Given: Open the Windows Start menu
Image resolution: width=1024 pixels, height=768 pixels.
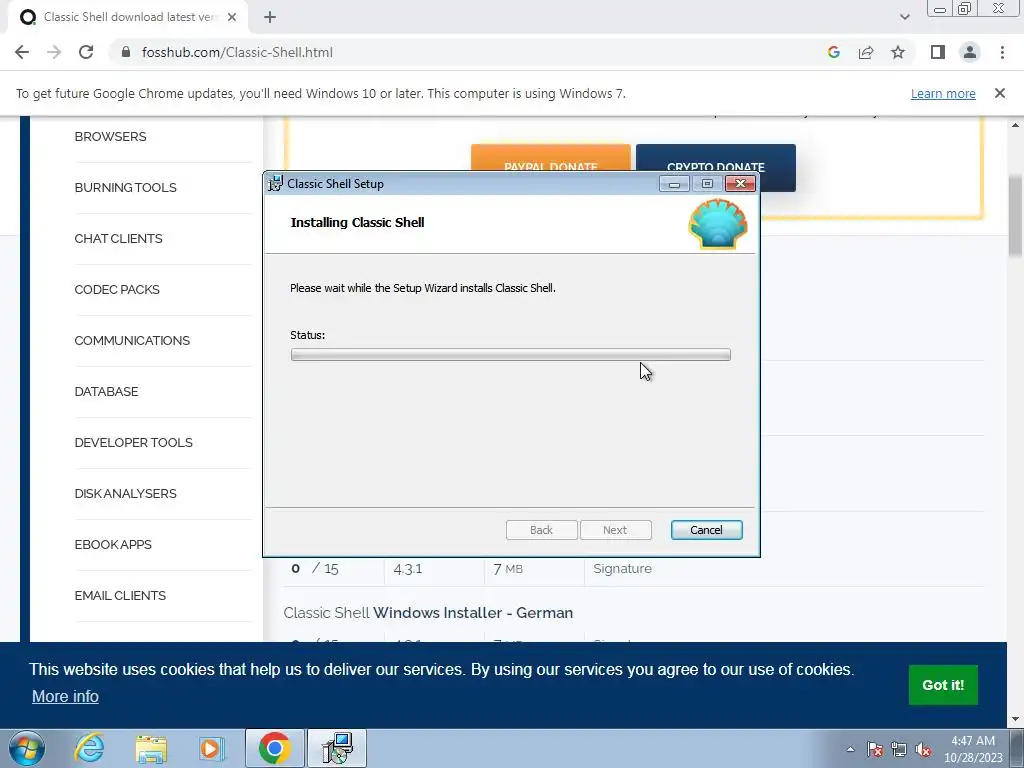Looking at the screenshot, I should (27, 748).
